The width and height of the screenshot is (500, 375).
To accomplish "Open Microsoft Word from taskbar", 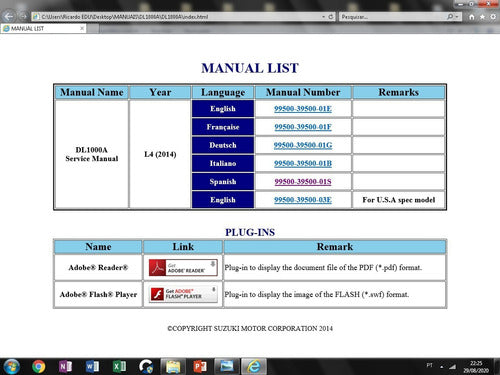I will point(92,367).
